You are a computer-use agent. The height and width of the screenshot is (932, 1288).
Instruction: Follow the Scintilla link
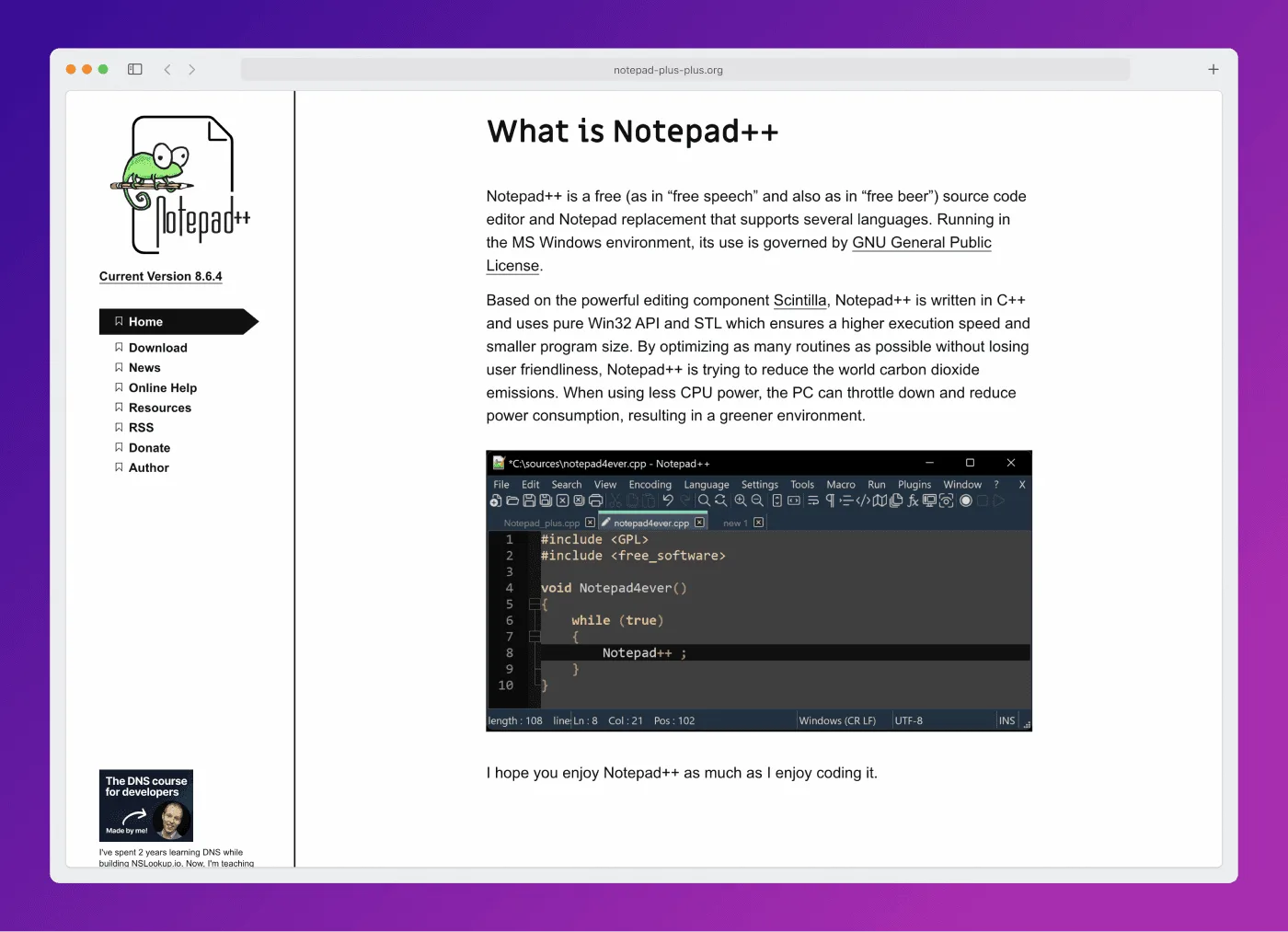click(x=799, y=300)
